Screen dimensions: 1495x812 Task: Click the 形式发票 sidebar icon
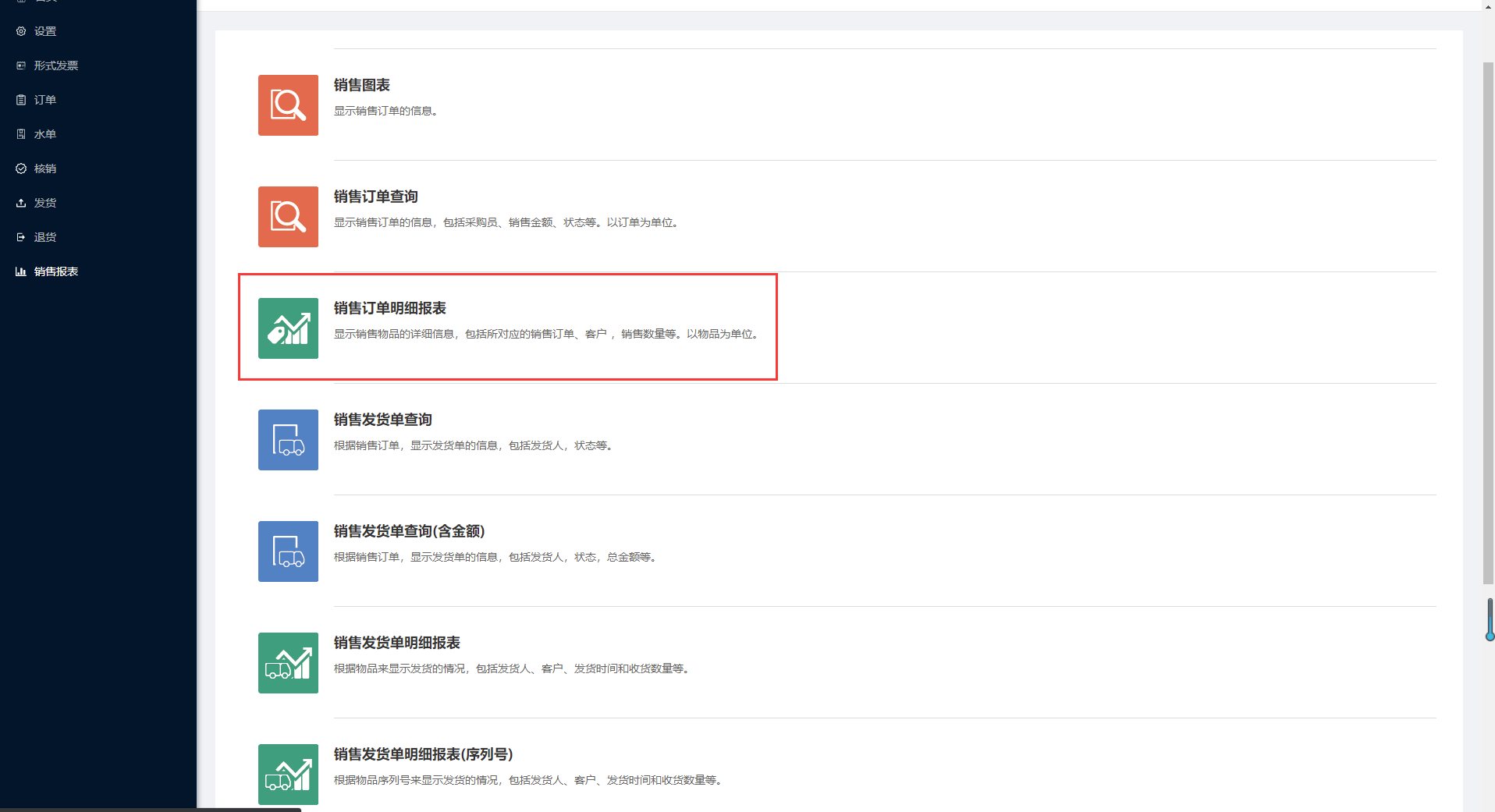tap(21, 66)
